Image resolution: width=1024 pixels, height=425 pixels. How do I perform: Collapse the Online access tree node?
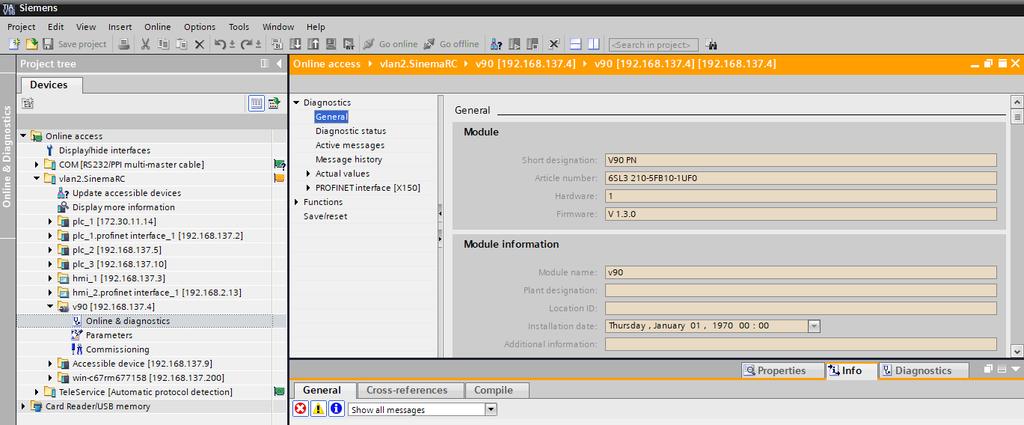pos(24,136)
